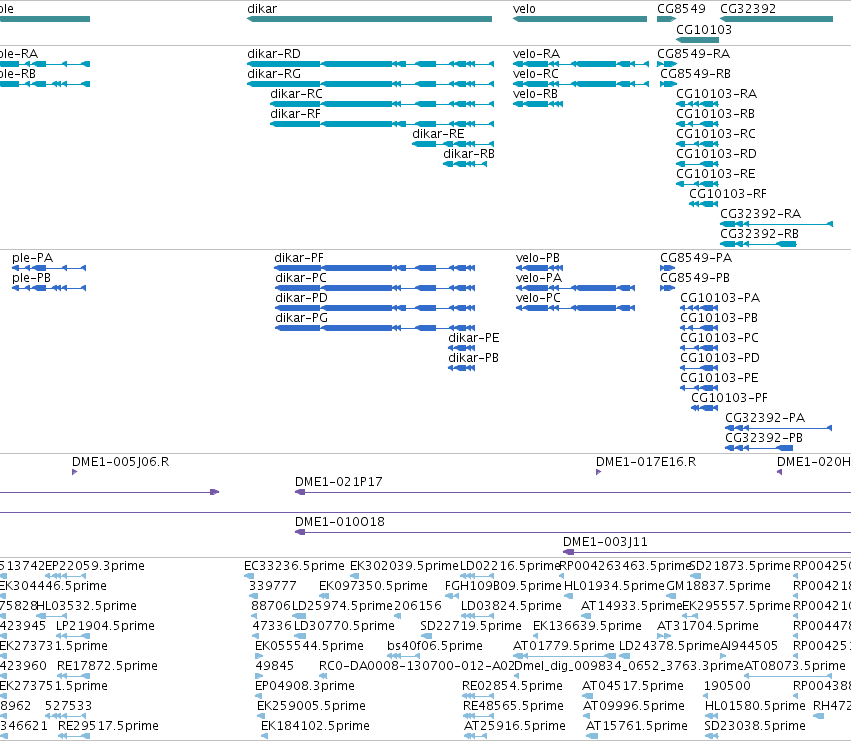
Task: Open the DME1-021P17 BAC clone label
Action: pos(339,482)
